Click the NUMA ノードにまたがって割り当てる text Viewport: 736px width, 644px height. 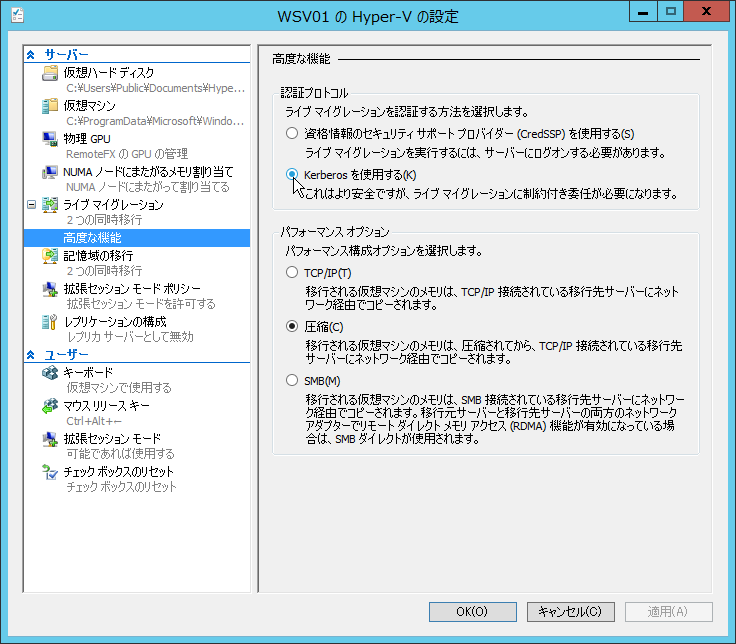(148, 187)
